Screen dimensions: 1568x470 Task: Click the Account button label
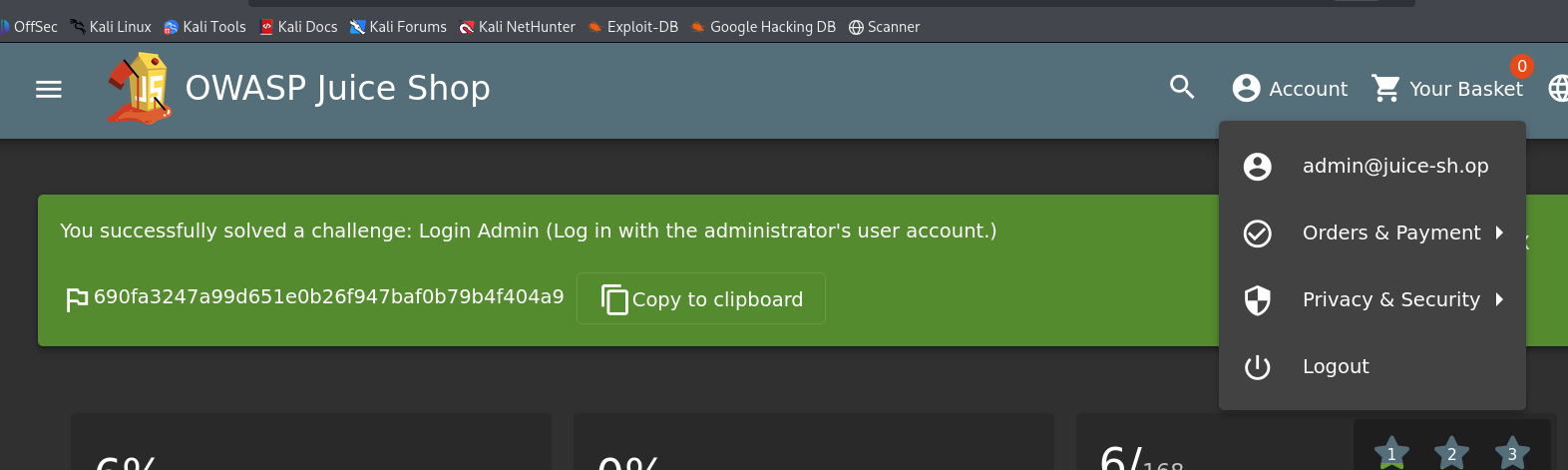tap(1308, 89)
